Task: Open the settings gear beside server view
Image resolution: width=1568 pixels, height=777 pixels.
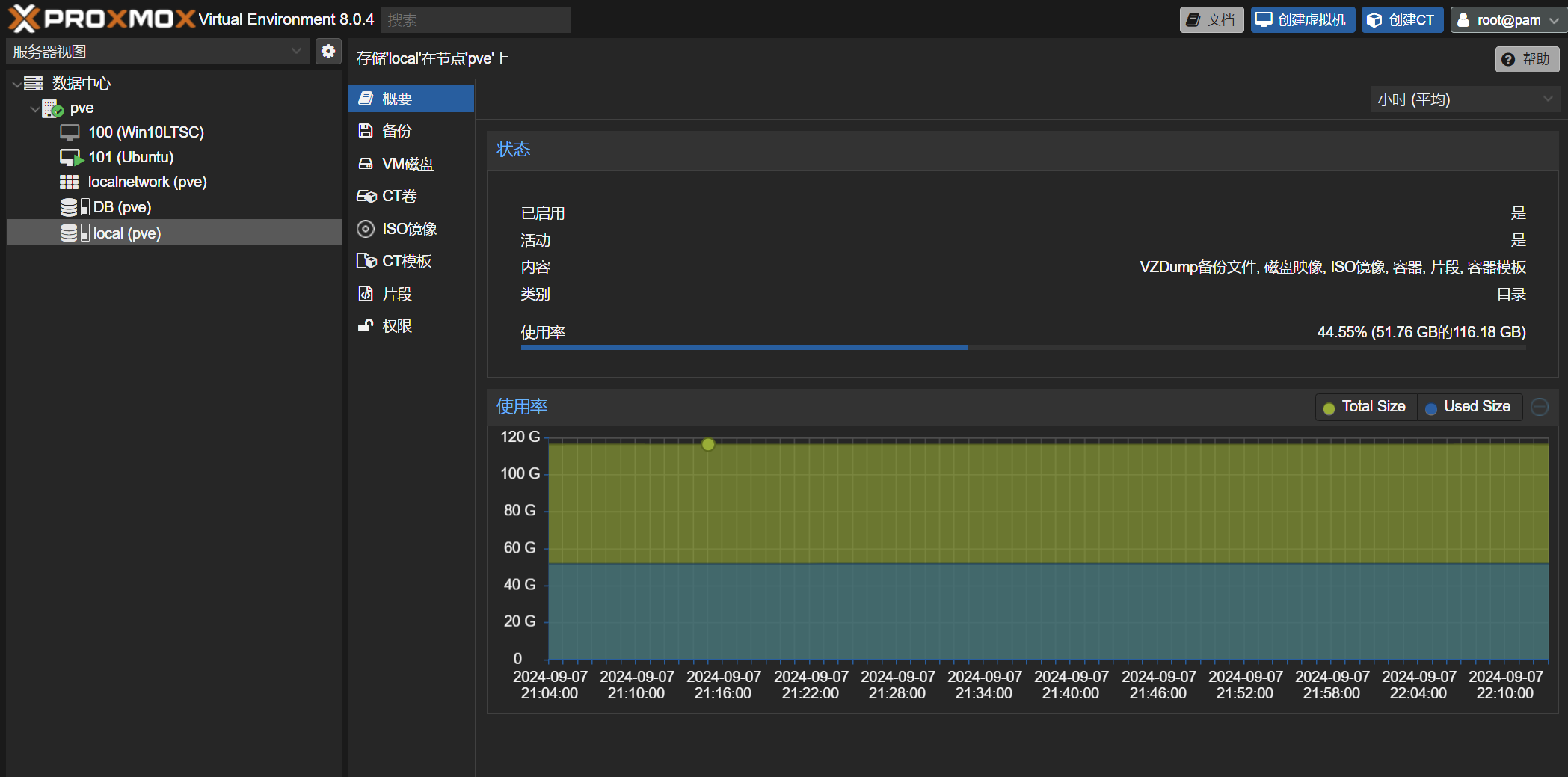Action: point(328,51)
